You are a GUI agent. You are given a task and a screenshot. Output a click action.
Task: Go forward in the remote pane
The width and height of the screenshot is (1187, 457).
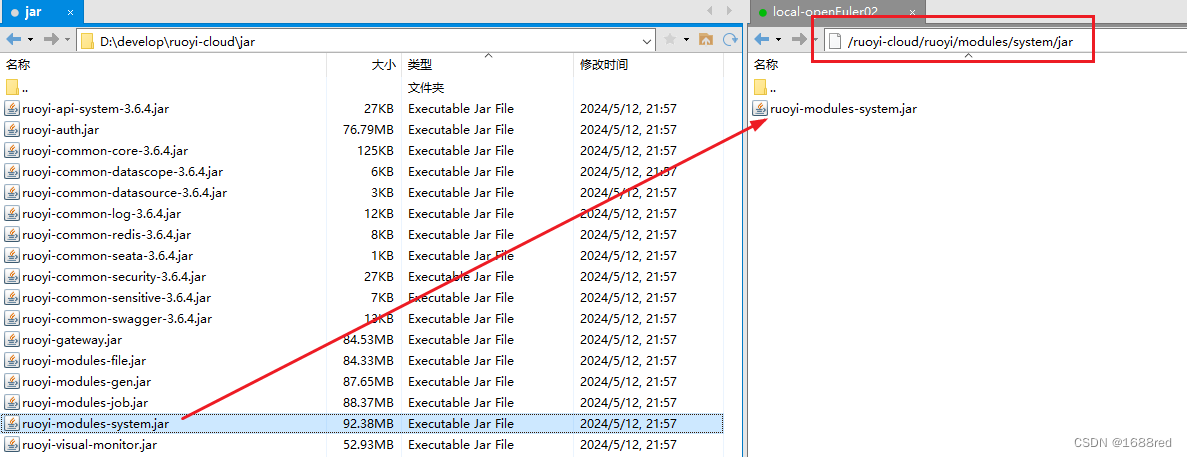(x=799, y=39)
